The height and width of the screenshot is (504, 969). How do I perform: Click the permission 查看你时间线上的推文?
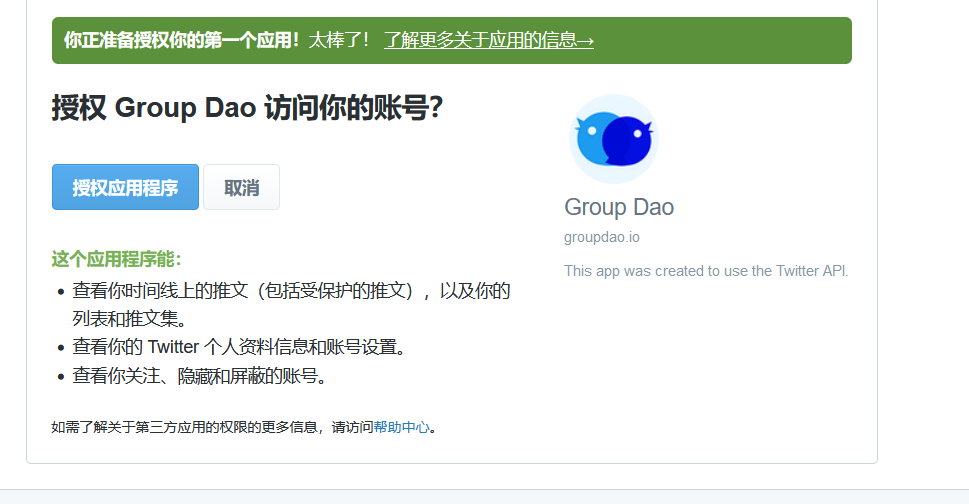pos(291,304)
